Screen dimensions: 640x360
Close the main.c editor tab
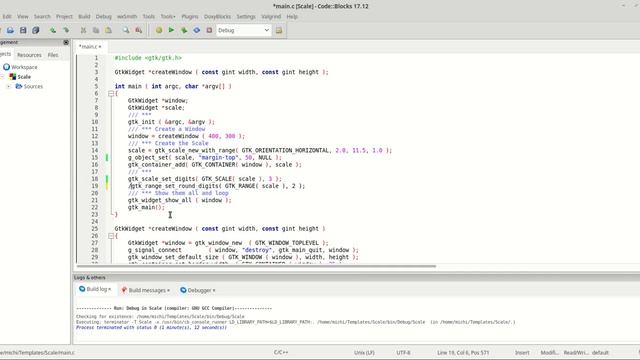100,47
